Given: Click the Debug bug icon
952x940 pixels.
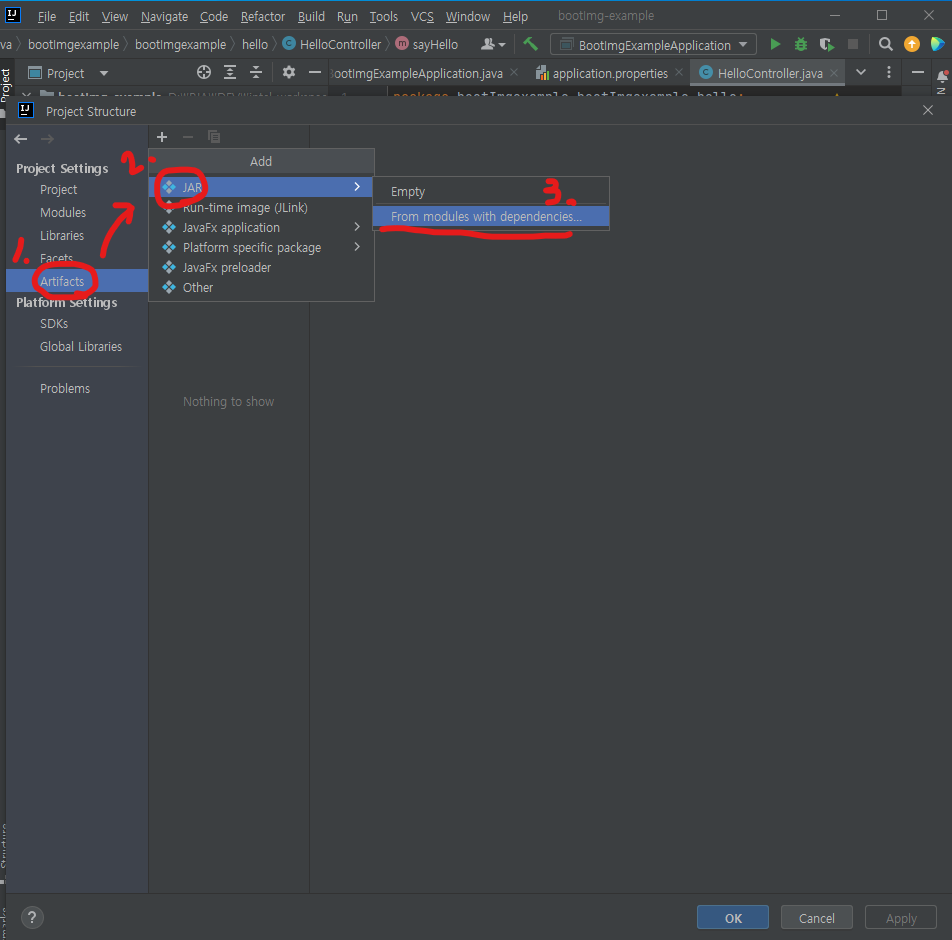Looking at the screenshot, I should pos(801,44).
